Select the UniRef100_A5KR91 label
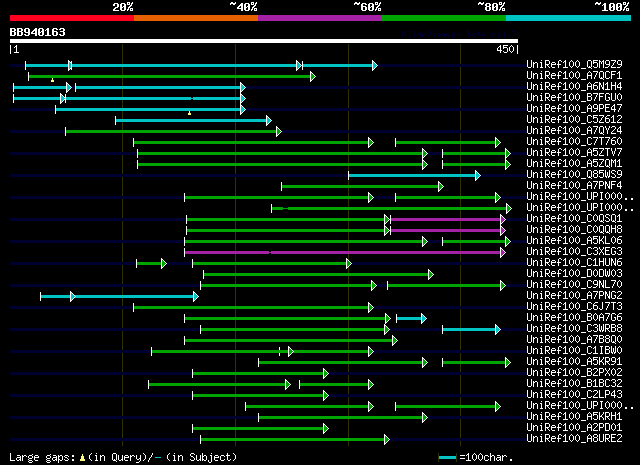 [574, 362]
